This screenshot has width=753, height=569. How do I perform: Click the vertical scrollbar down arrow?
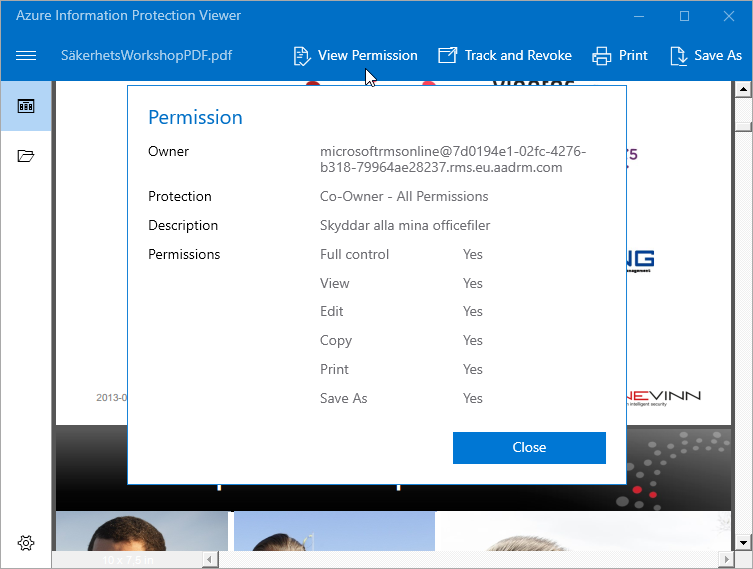tap(742, 542)
